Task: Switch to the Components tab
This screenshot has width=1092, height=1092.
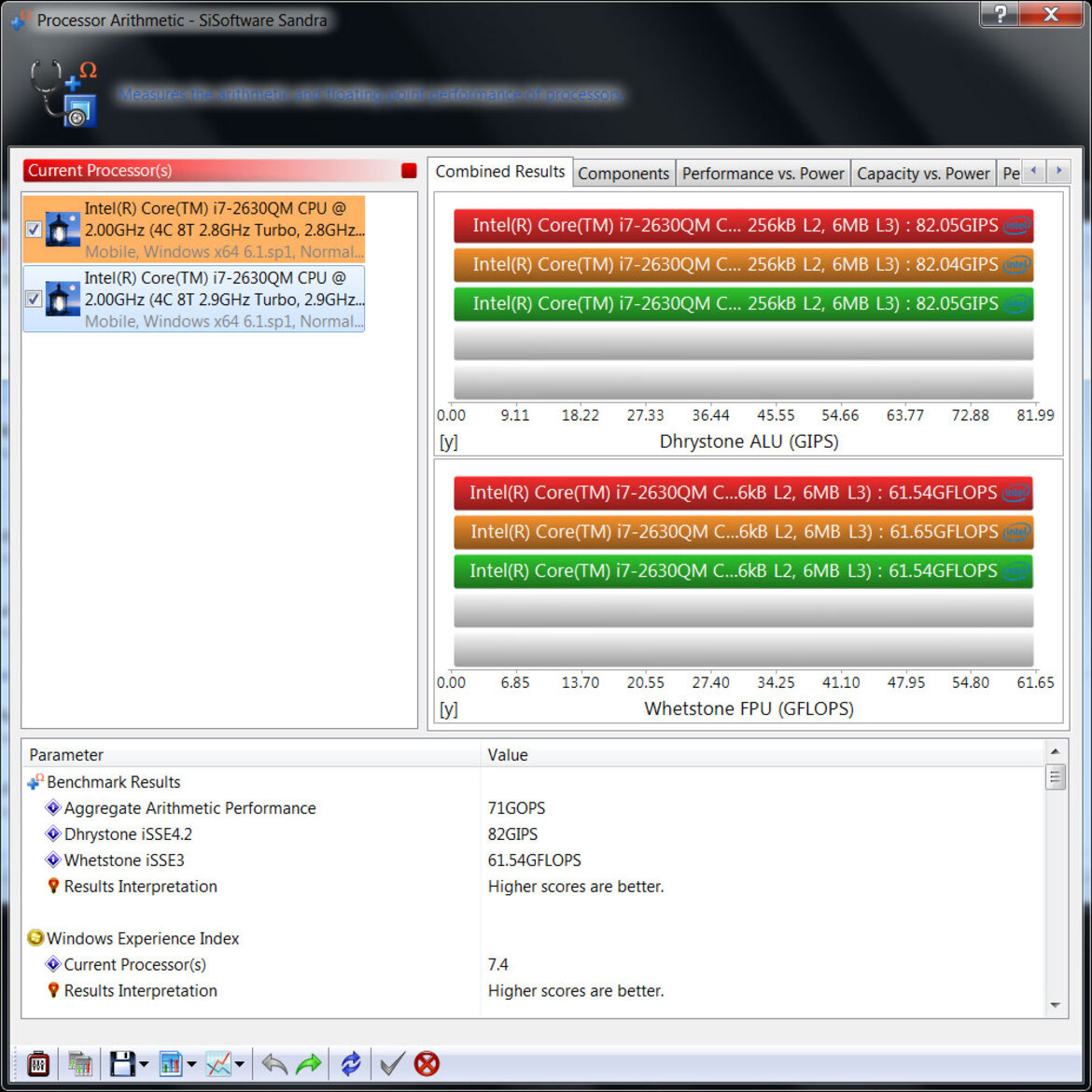Action: click(x=623, y=174)
